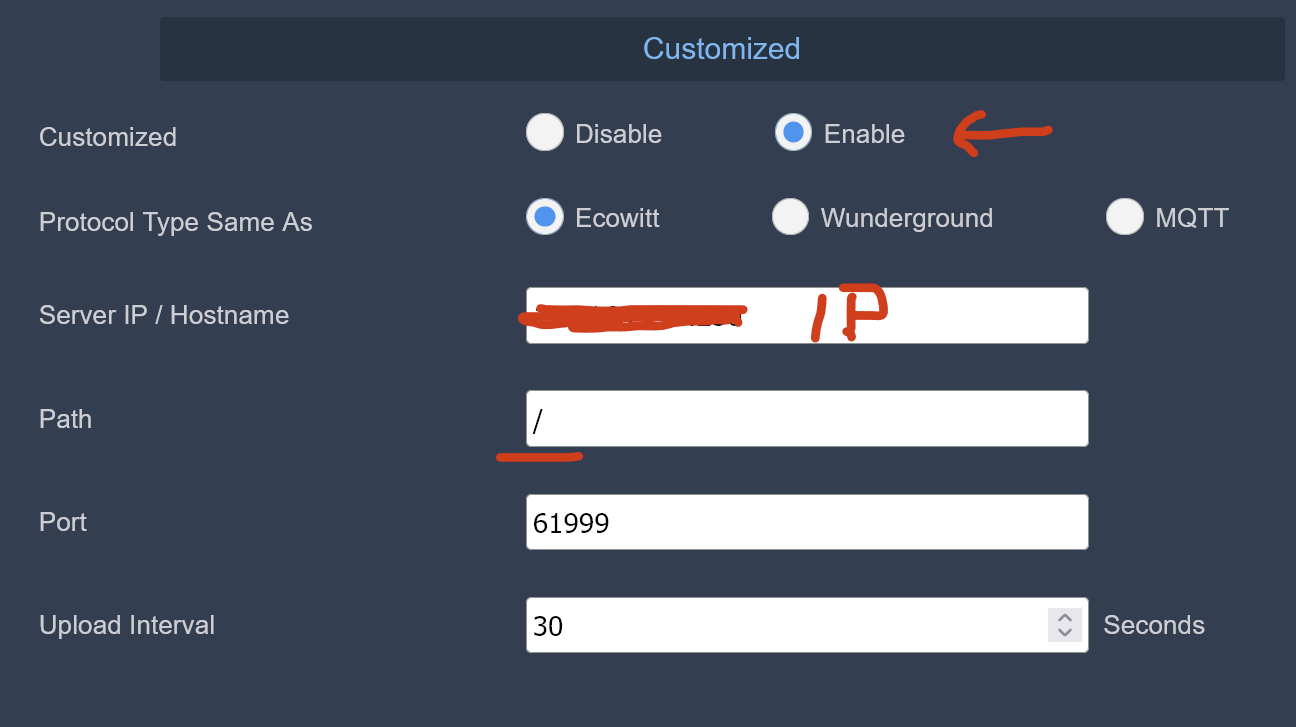
Task: Decrease upload interval with the down arrow
Action: click(x=1065, y=632)
